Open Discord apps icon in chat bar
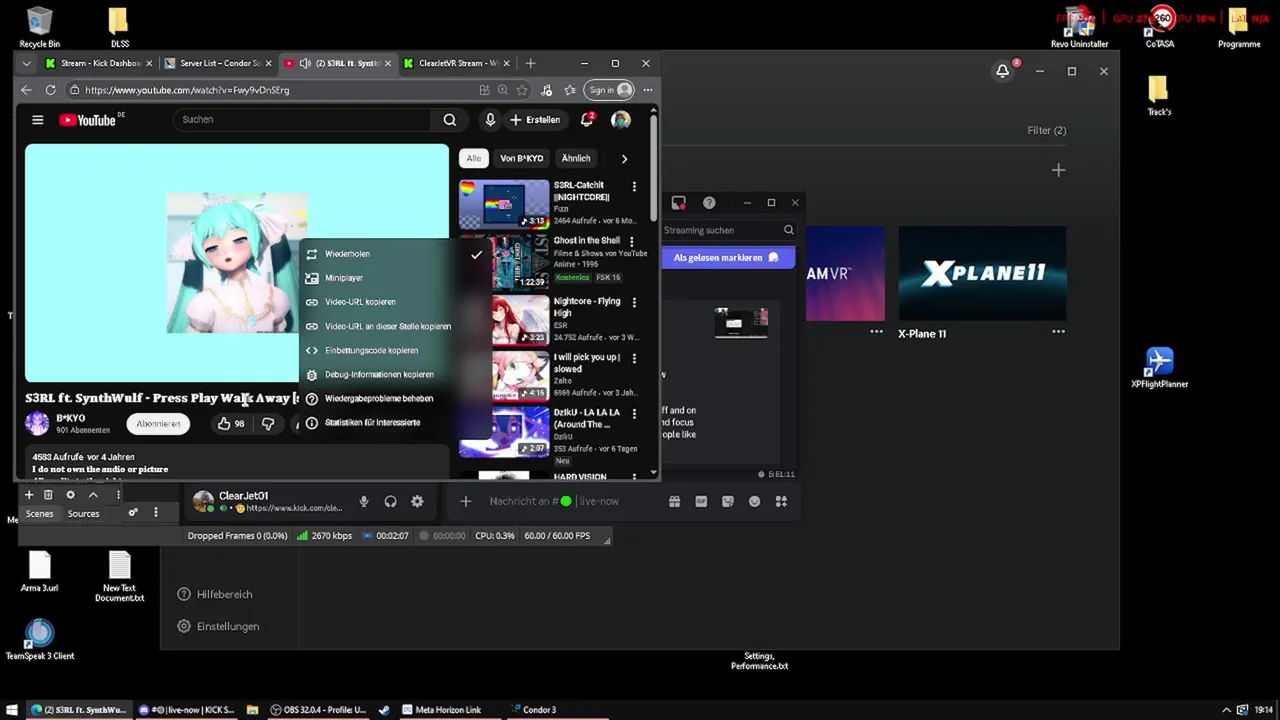1280x720 pixels. pos(781,501)
